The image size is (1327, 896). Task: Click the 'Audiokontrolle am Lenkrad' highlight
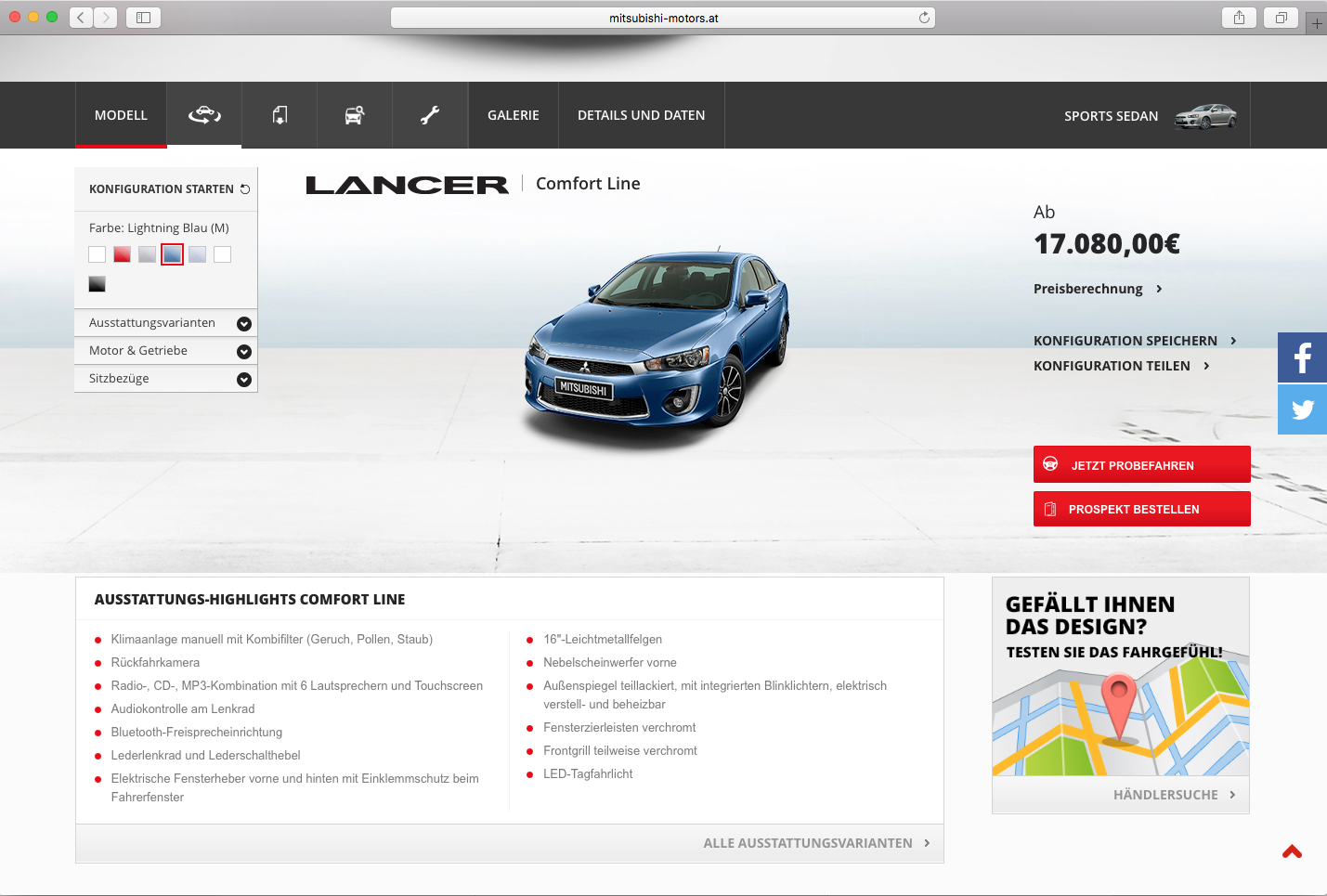coord(183,709)
